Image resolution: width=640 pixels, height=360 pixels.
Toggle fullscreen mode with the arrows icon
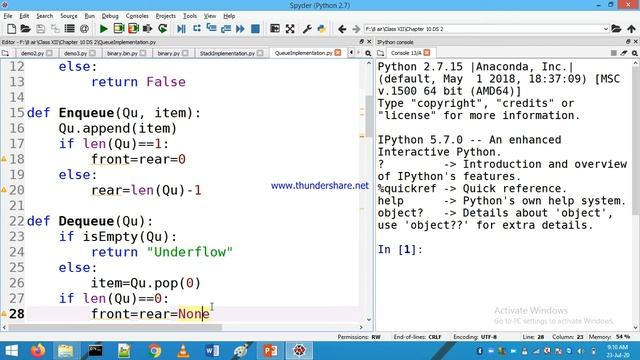290,29
